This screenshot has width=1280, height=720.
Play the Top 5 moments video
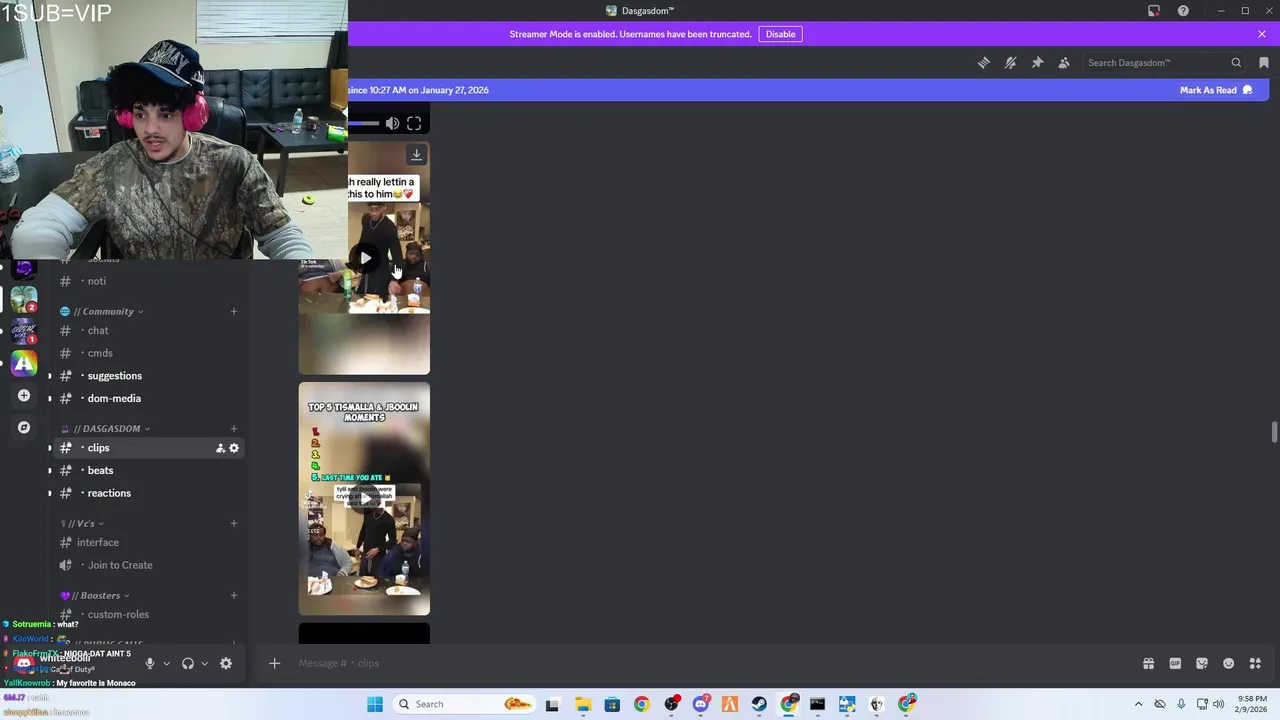364,498
